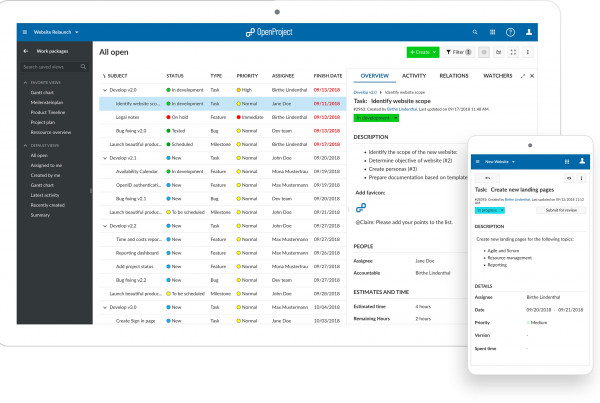Viewport: 600px width, 403px height.
Task: Open the Website Relaunch project dropdown
Action: [x=56, y=32]
